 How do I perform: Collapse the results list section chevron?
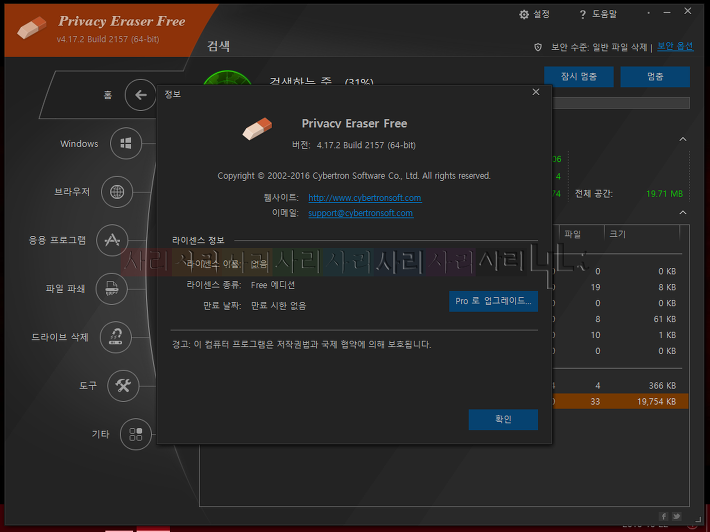point(683,213)
